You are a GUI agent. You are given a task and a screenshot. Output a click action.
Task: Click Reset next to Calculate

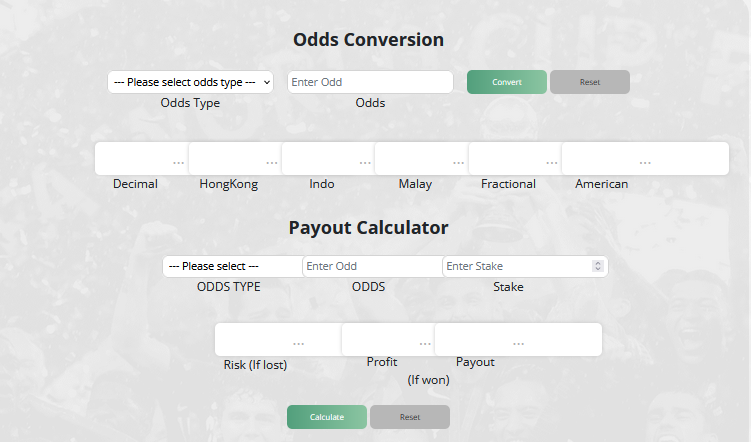pyautogui.click(x=410, y=417)
